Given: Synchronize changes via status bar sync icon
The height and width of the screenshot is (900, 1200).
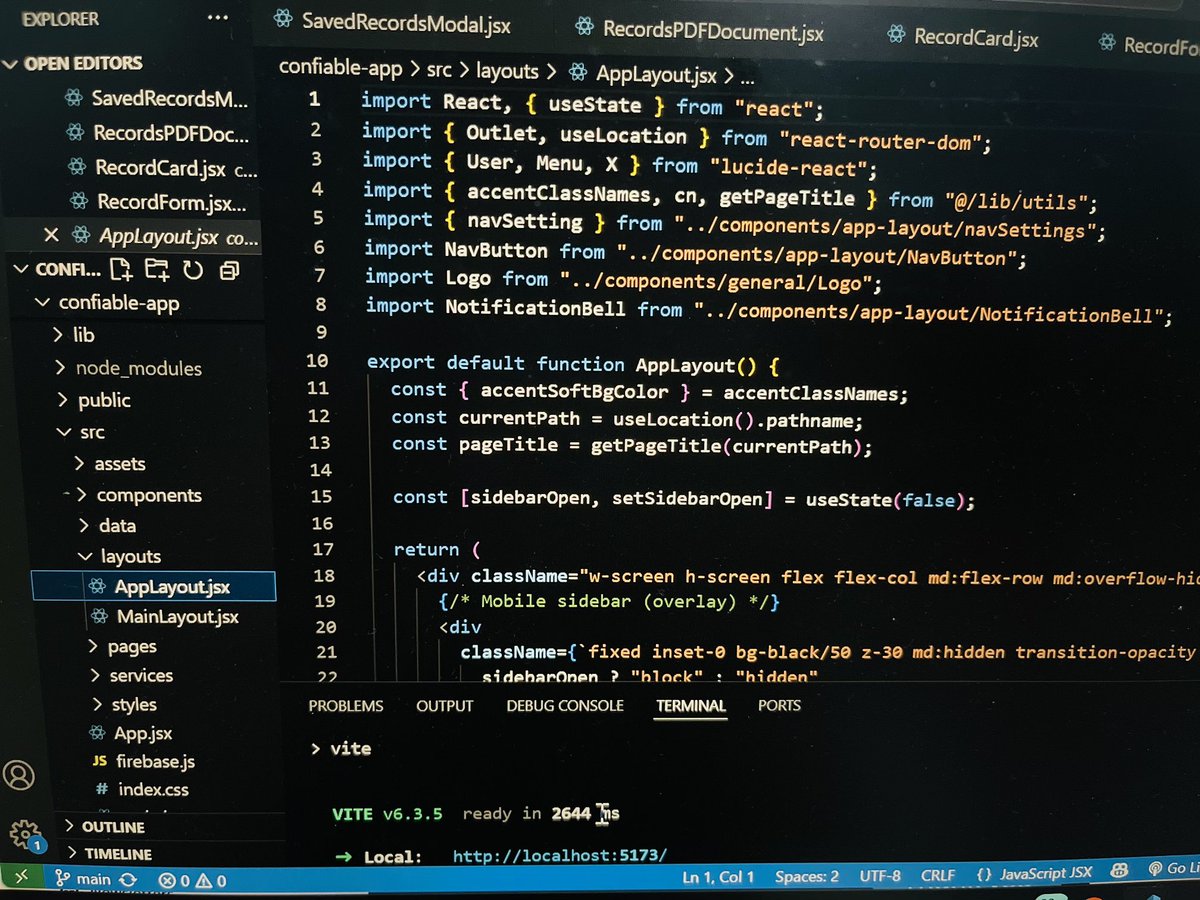Looking at the screenshot, I should pos(128,880).
